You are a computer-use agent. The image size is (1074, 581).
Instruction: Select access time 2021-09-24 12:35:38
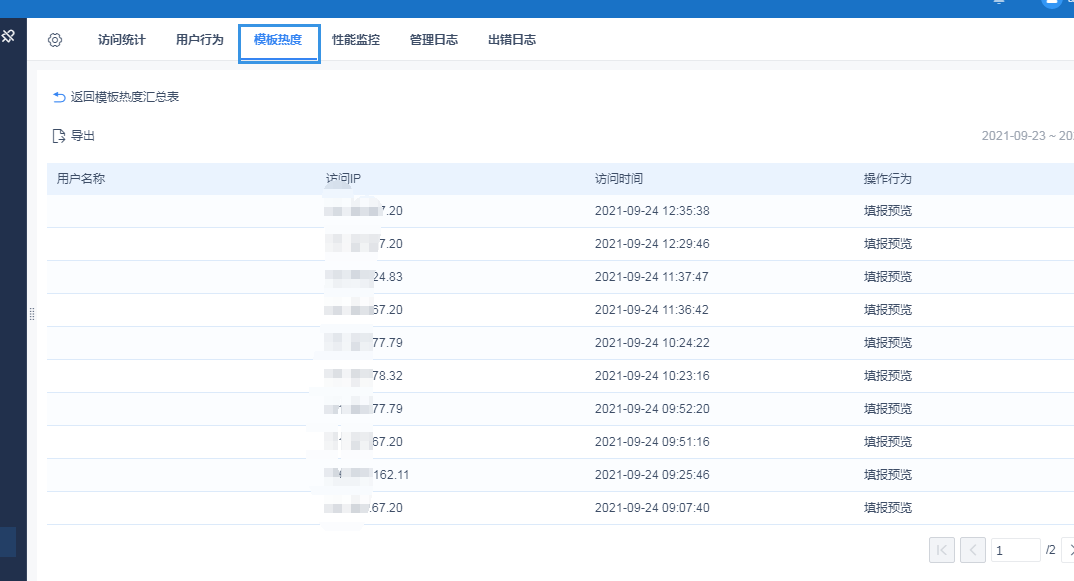coord(652,211)
